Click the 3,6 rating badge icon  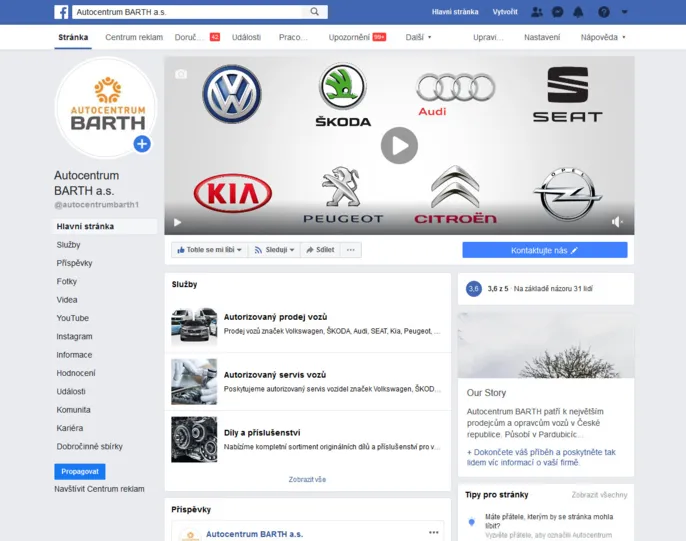[474, 289]
